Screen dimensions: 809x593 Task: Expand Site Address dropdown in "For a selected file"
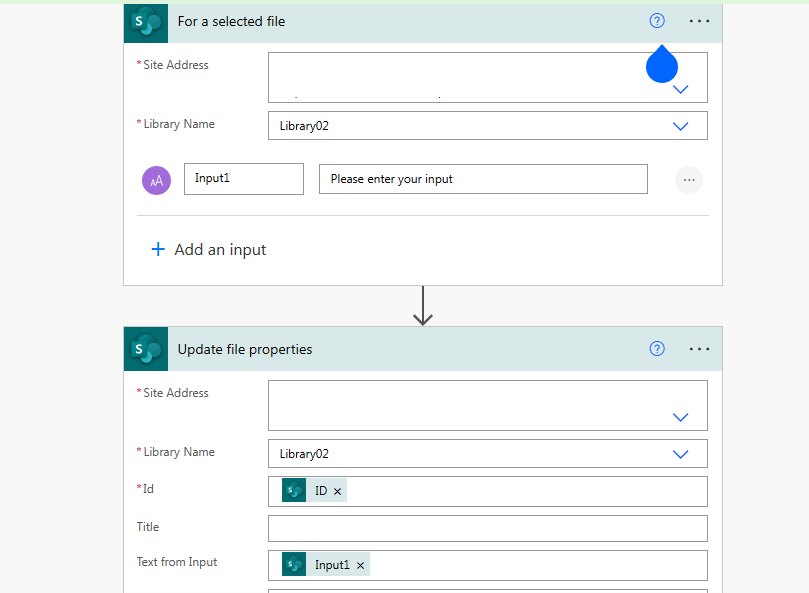[681, 89]
